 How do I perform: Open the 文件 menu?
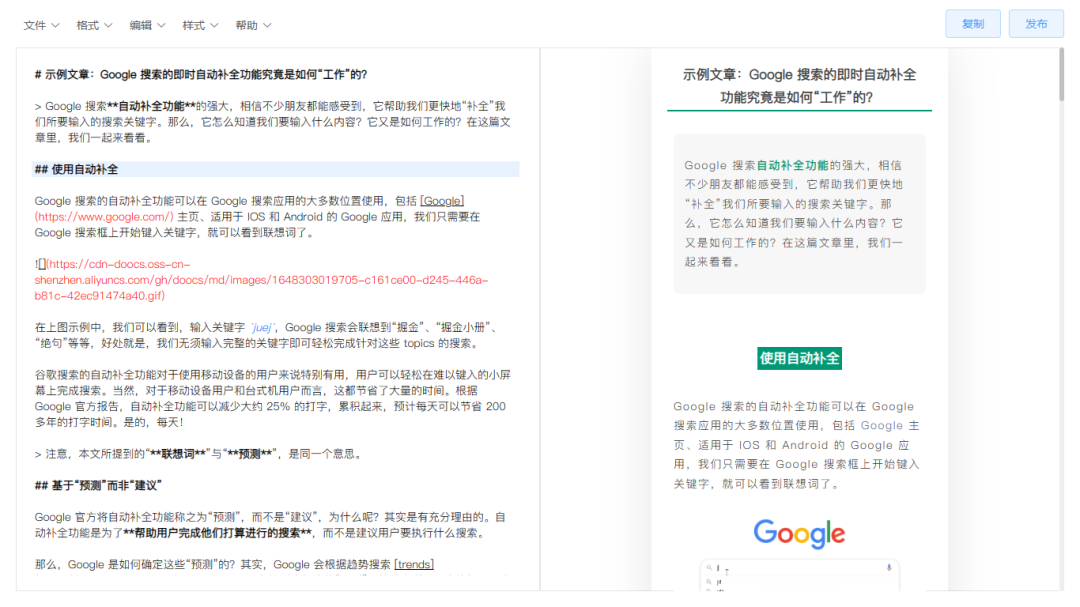pos(41,25)
